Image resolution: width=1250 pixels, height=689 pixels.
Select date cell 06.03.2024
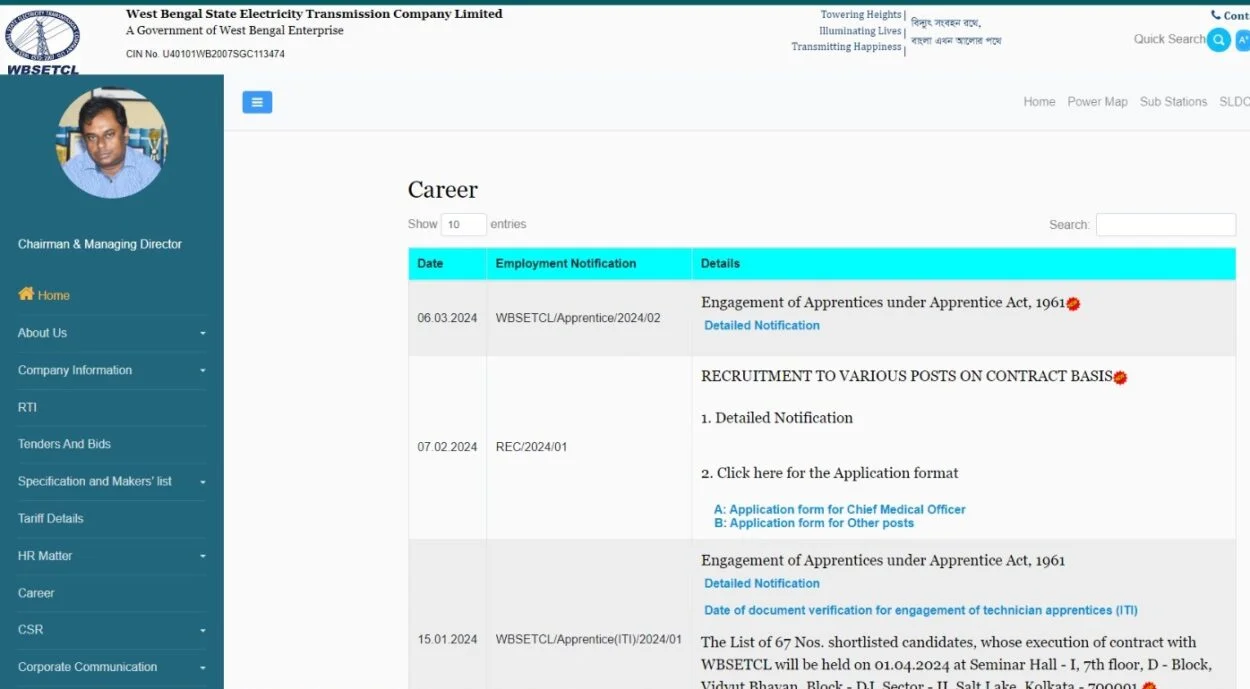[x=447, y=318]
